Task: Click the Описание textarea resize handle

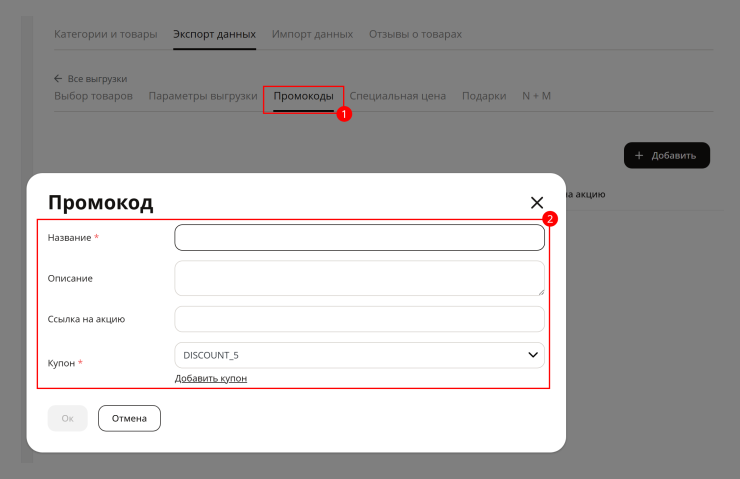Action: [x=541, y=292]
